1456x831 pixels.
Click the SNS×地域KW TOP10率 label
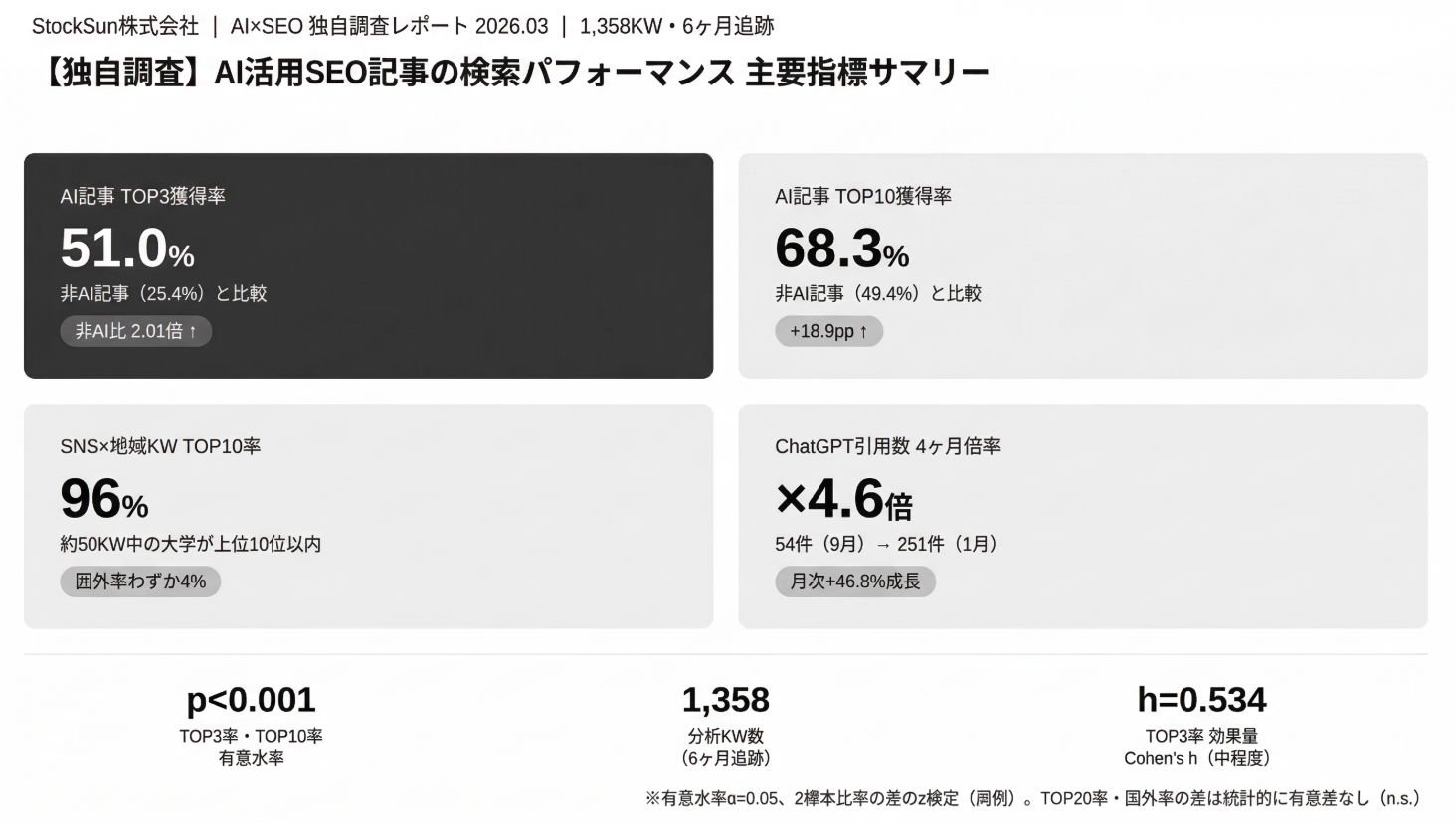pyautogui.click(x=160, y=447)
